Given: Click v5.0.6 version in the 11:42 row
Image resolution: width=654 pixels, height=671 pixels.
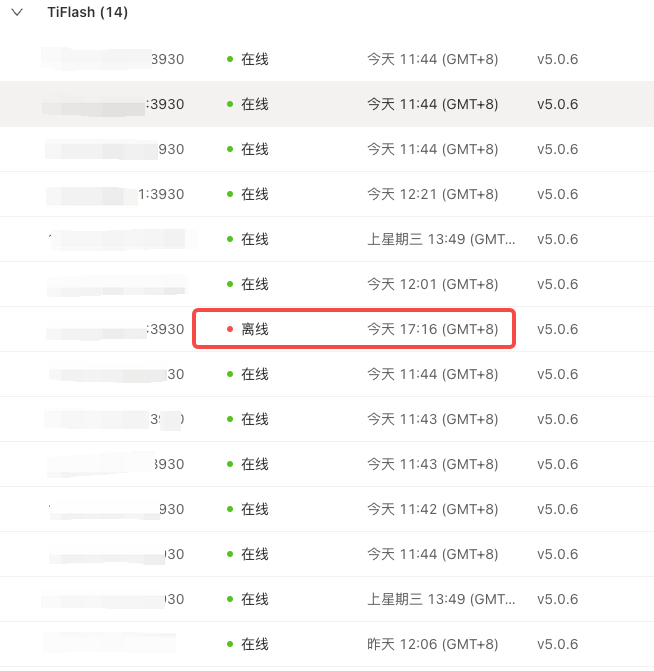Looking at the screenshot, I should click(x=558, y=509).
